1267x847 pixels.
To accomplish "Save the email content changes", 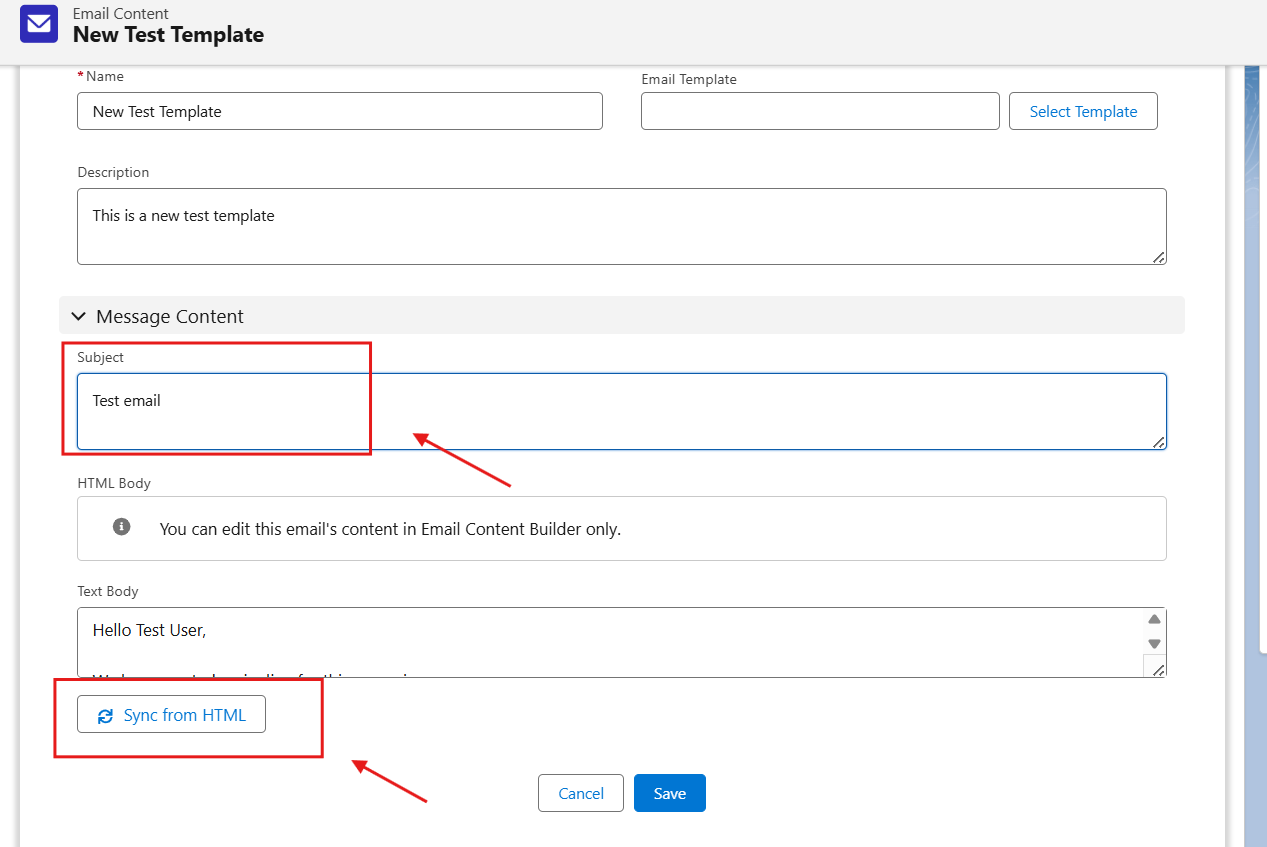I will [x=669, y=793].
